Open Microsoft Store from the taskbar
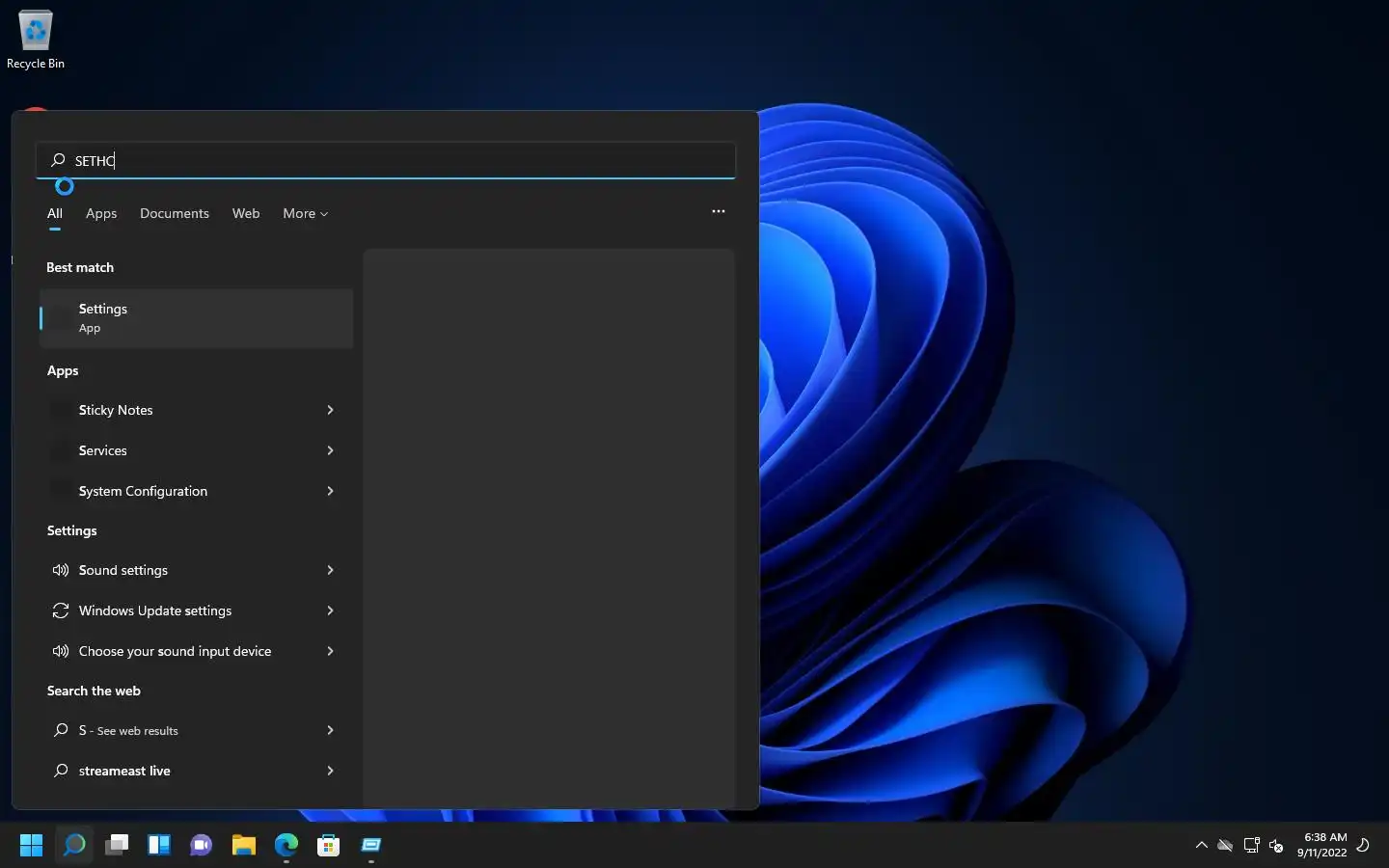Screen dimensions: 1389x868 pyautogui.click(x=329, y=846)
